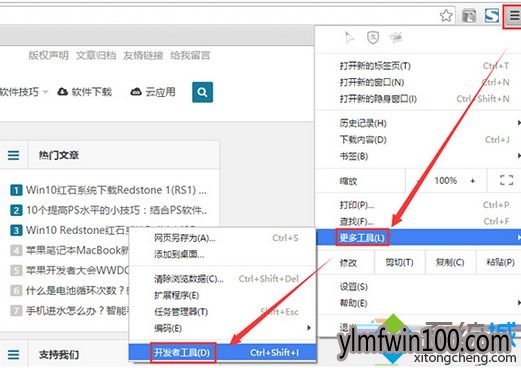521x368 pixels.
Task: Open 任务管理器(T)
Action: [222, 312]
